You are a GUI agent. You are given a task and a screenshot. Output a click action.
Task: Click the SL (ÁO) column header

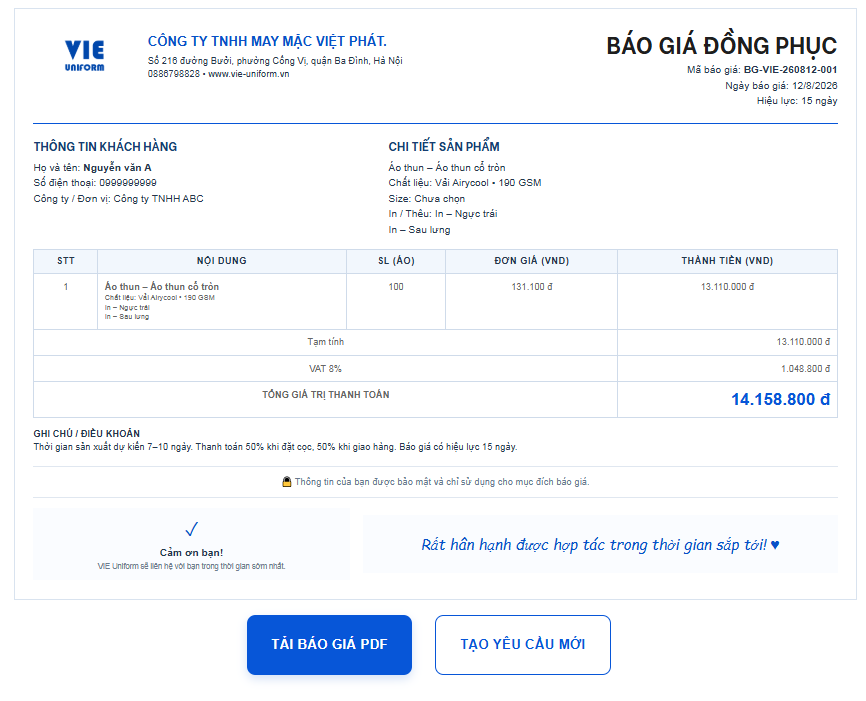coord(396,261)
